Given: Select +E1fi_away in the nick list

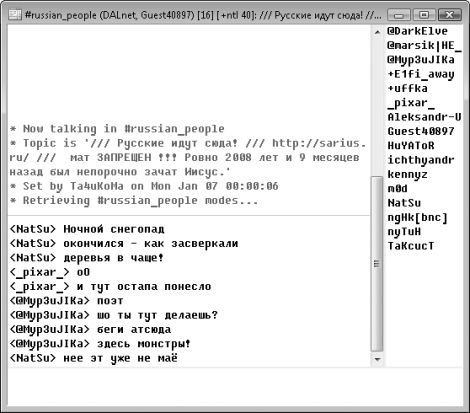Looking at the screenshot, I should coord(421,74).
